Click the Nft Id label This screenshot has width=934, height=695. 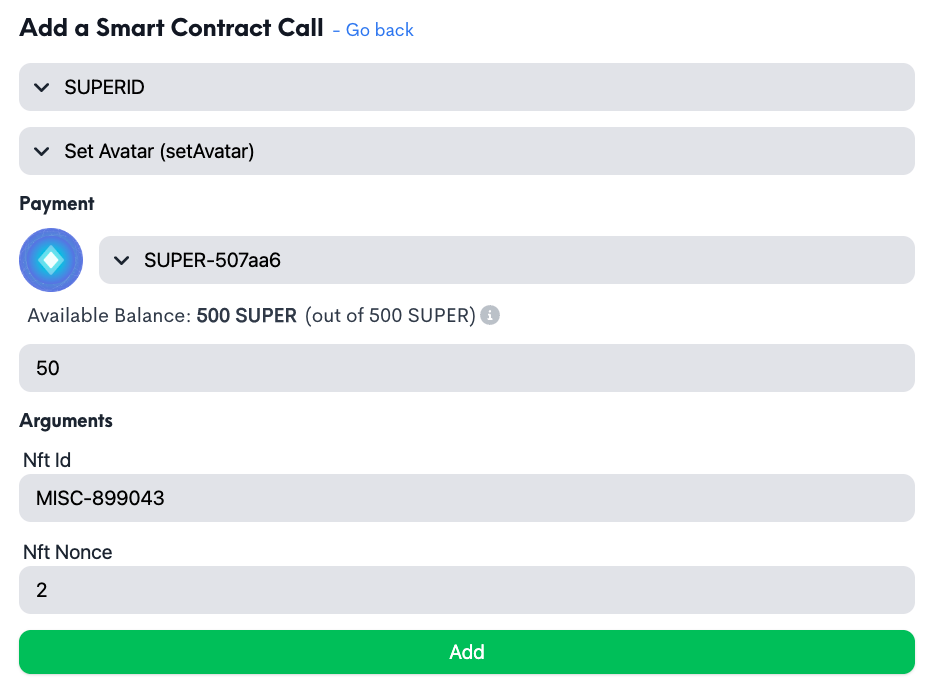[x=47, y=460]
